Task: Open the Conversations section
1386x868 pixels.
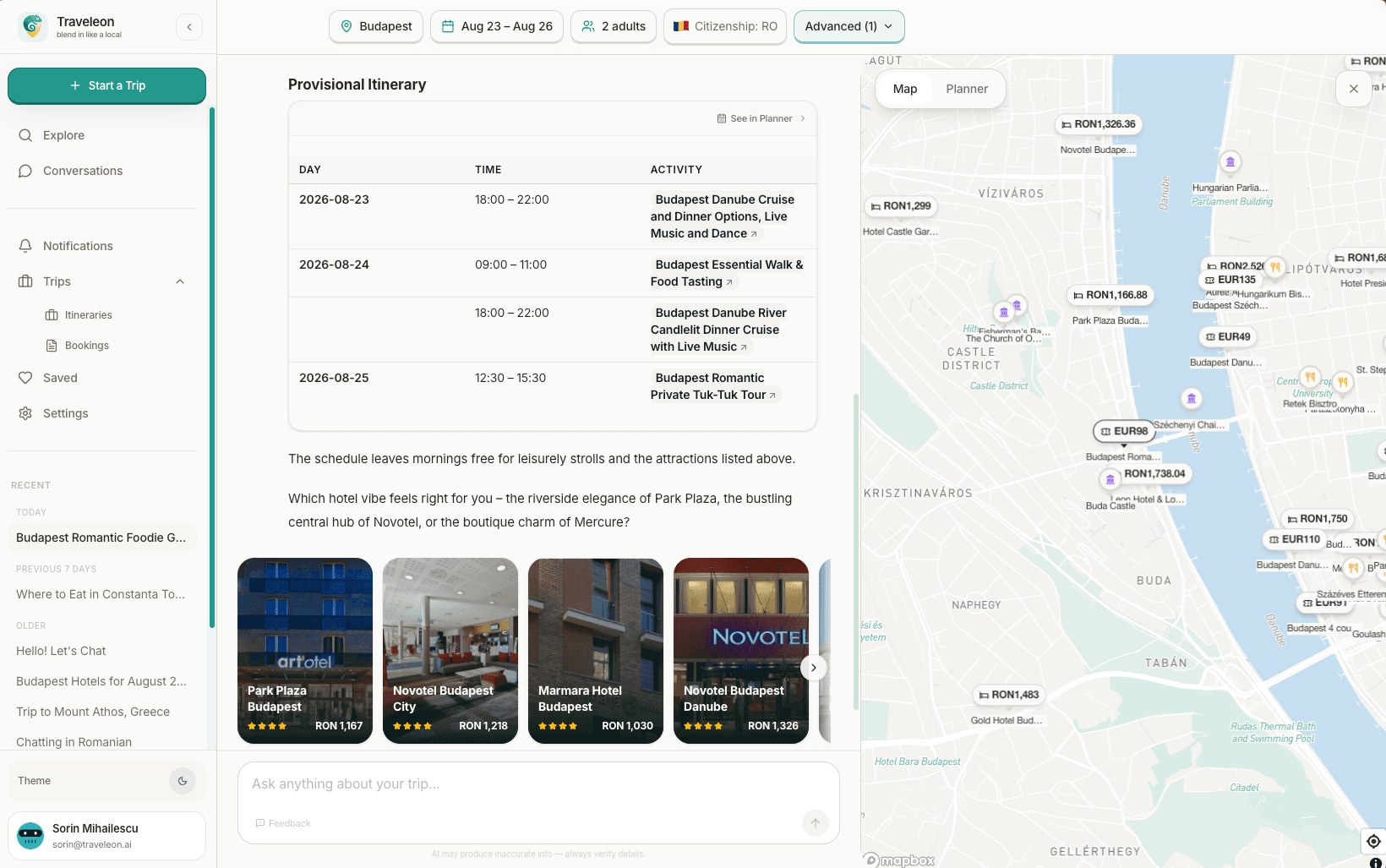Action: pos(83,171)
